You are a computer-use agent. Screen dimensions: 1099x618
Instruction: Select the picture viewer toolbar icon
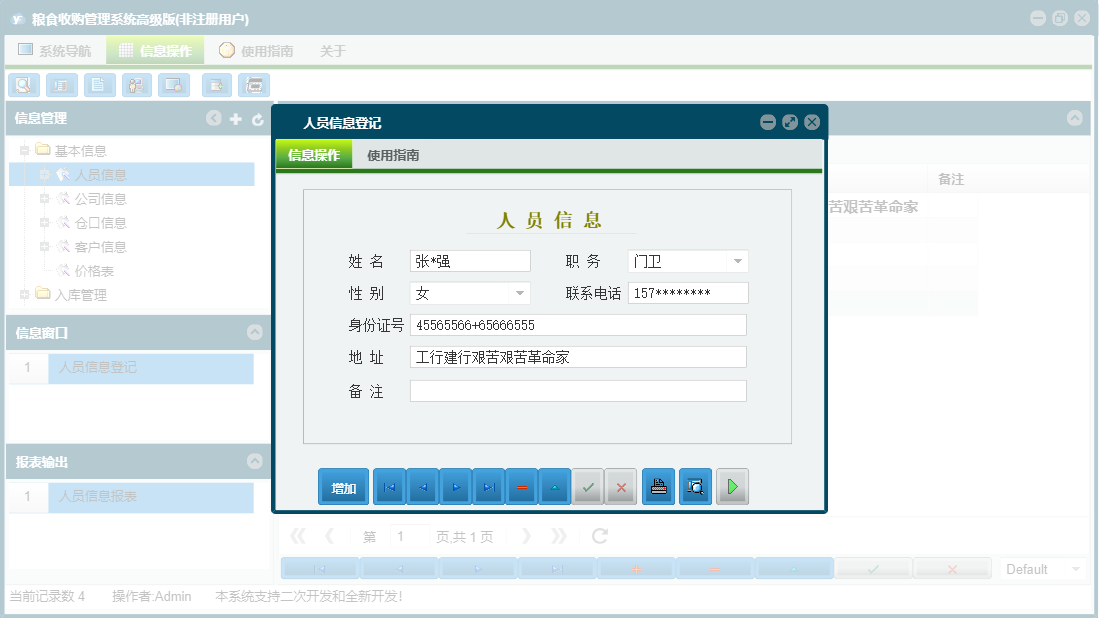(x=173, y=85)
